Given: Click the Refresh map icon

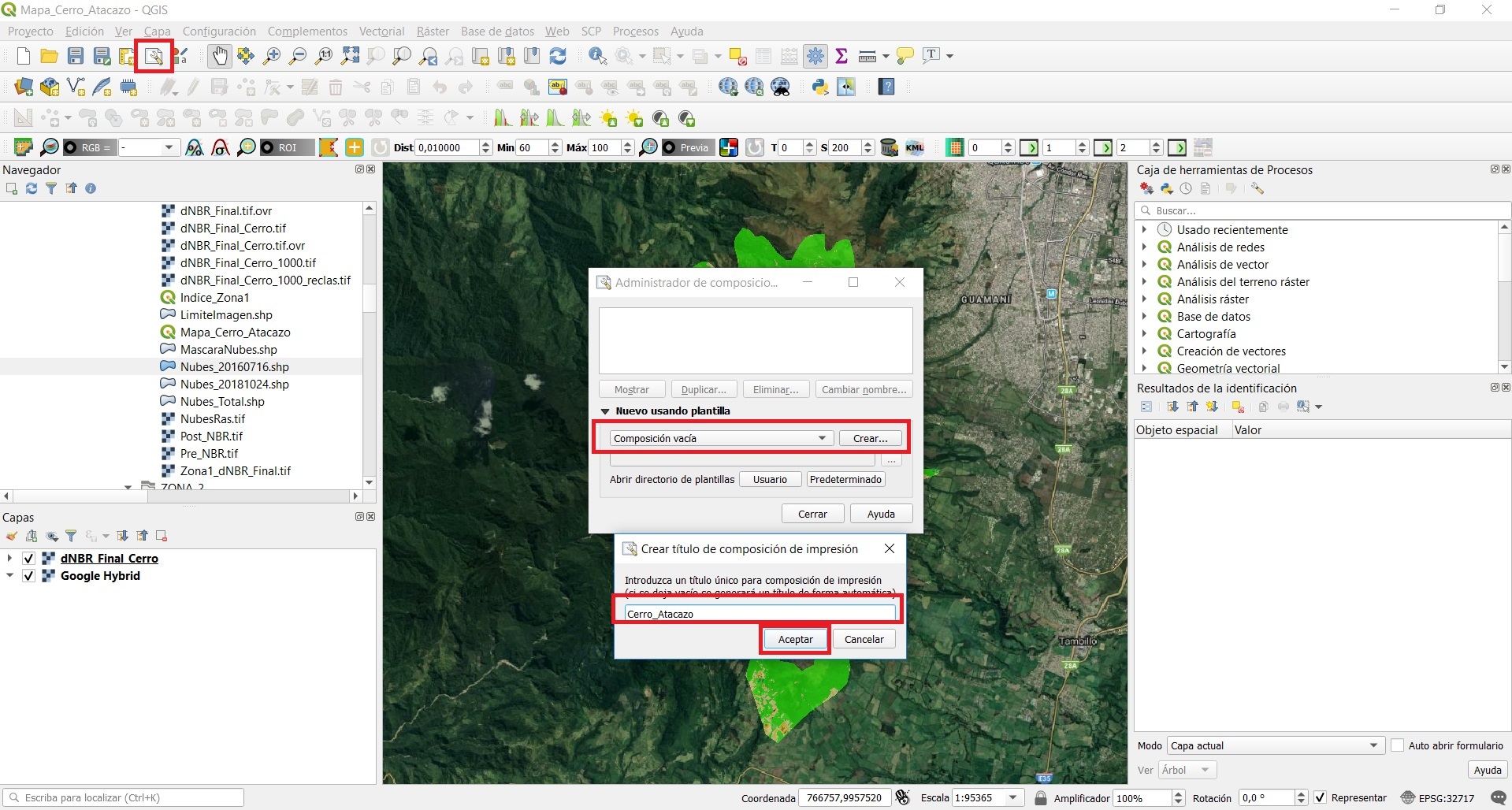Looking at the screenshot, I should [558, 56].
